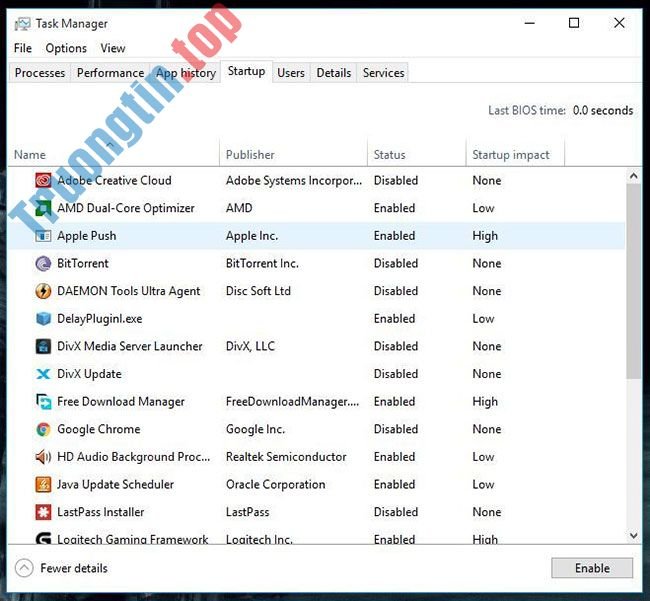Click the Apple Push icon
This screenshot has height=601, width=650.
pyautogui.click(x=43, y=236)
